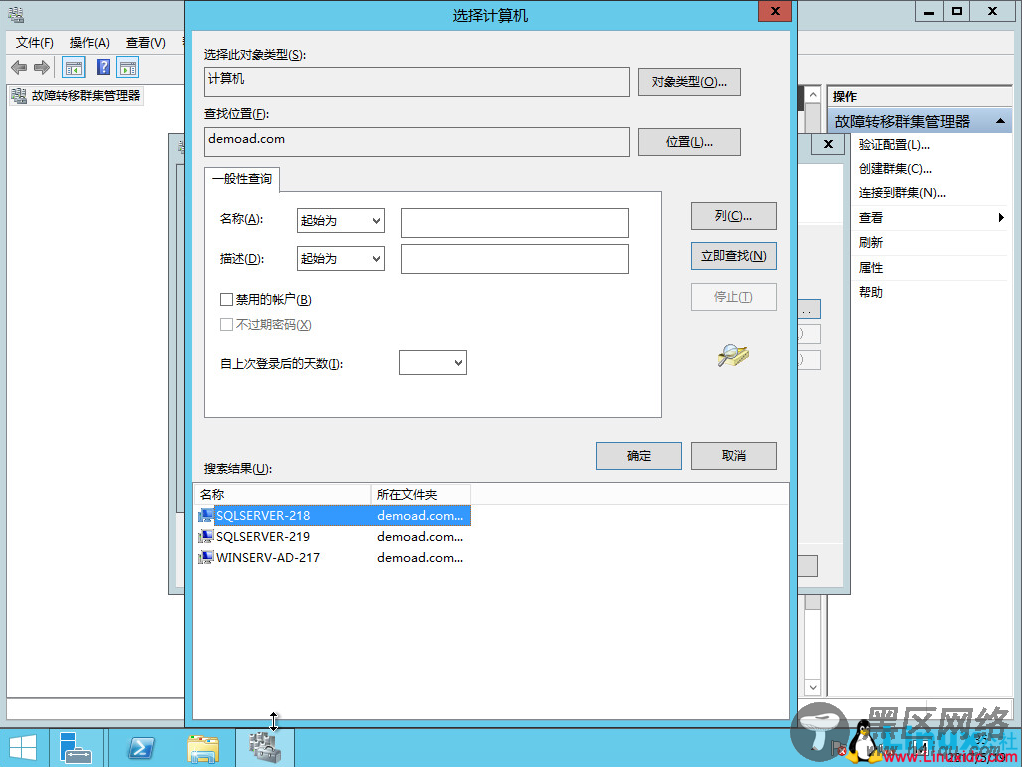Click into 描述 text input field

515,259
